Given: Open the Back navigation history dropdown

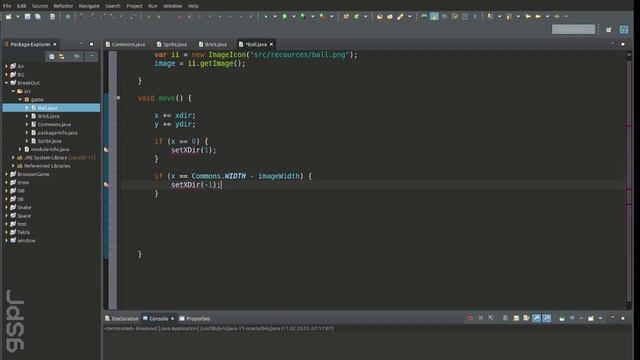Looking at the screenshot, I should point(547,17).
